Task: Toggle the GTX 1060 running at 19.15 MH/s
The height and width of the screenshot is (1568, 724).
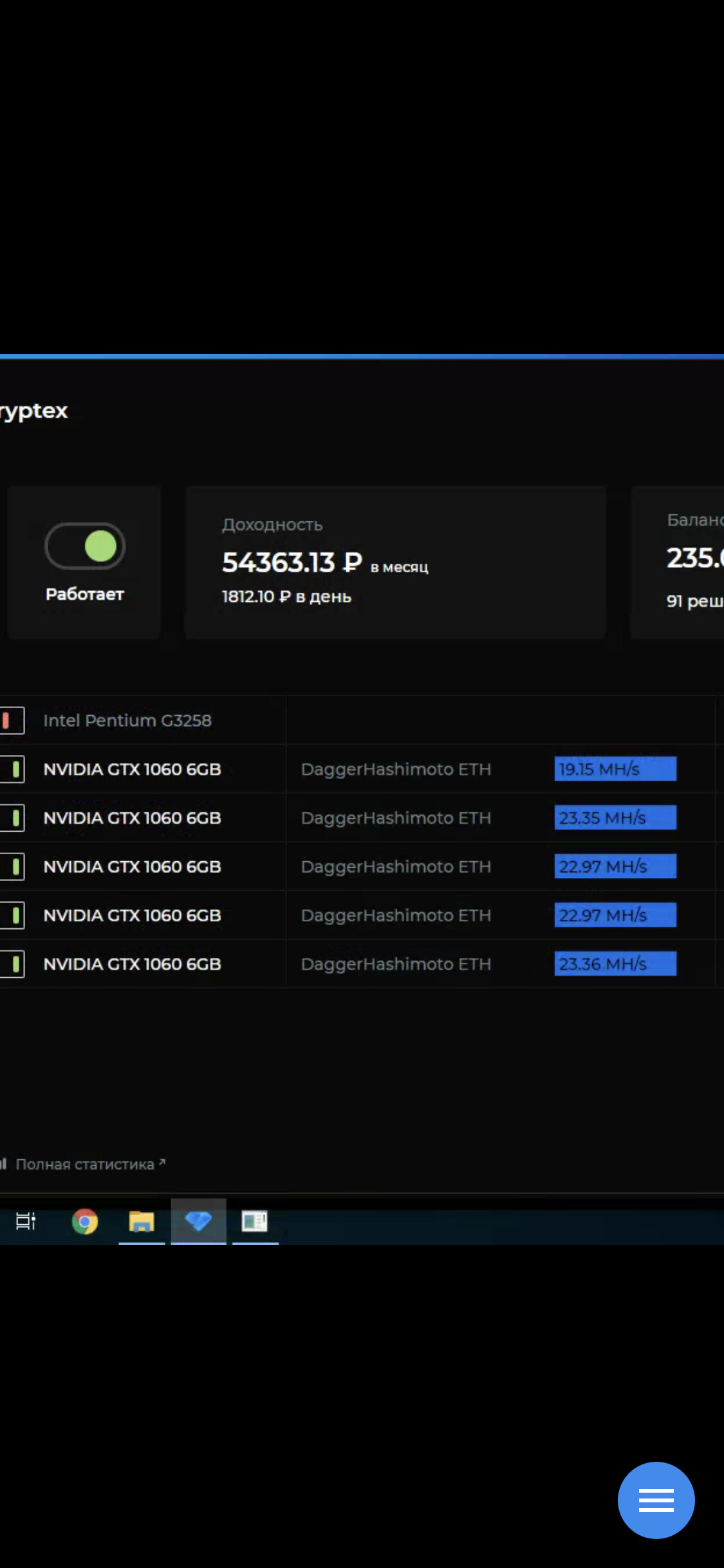Action: coord(13,769)
